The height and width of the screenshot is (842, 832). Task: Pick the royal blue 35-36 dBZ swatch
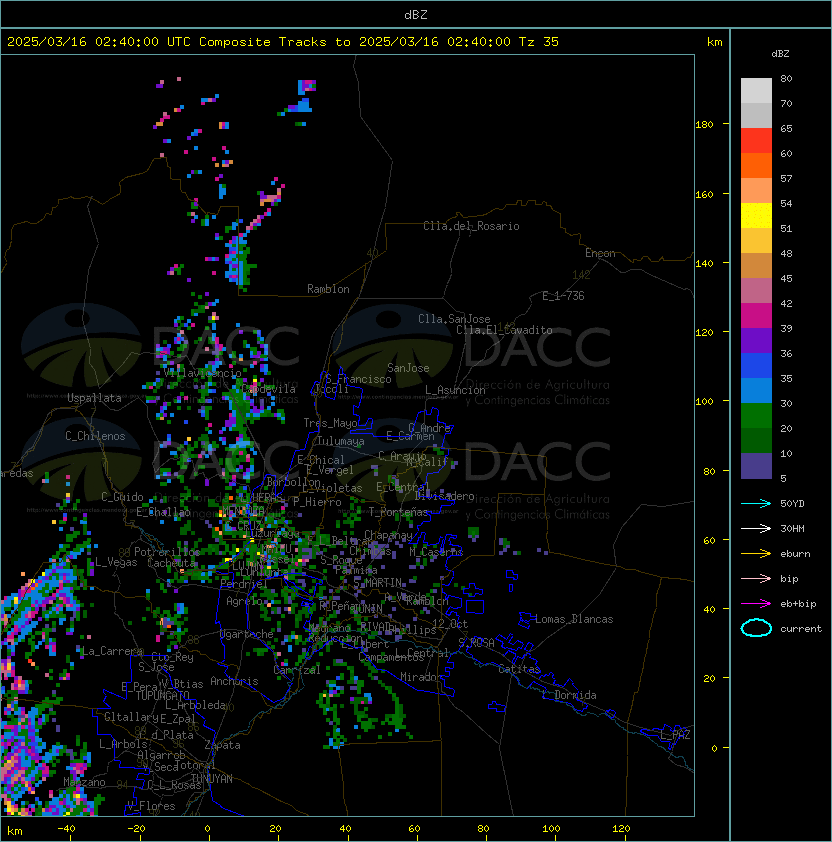pos(756,365)
